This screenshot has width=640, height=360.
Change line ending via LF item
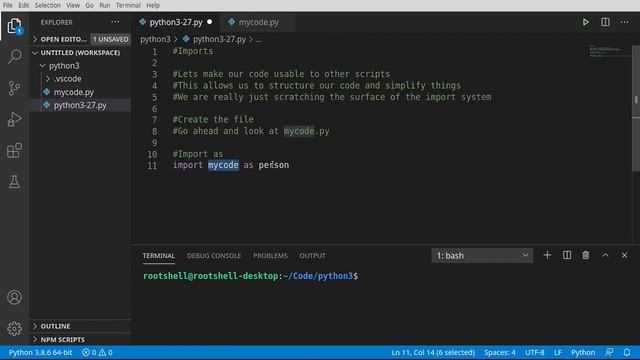(558, 352)
